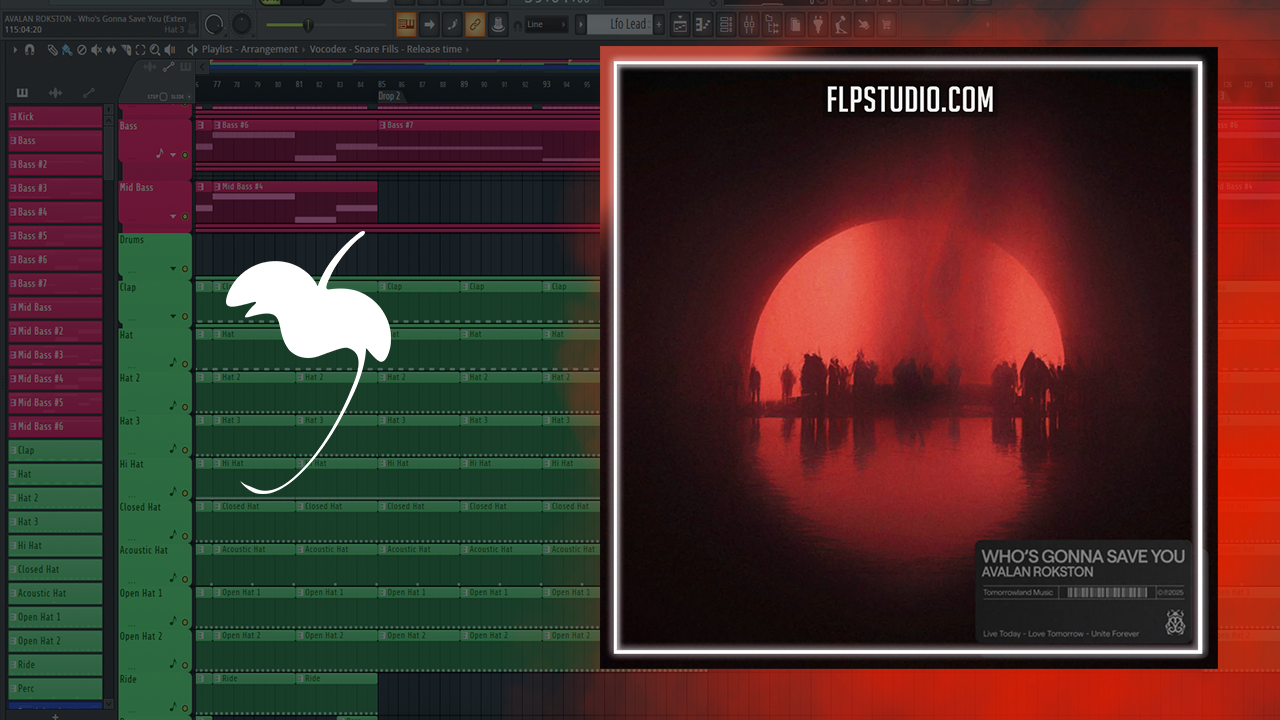
Task: Collapse the Drums group track arrow
Action: pyautogui.click(x=174, y=269)
